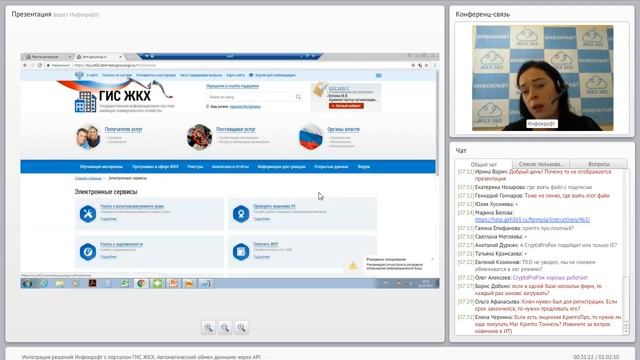
Task: Click Анатолий Дурюк chat message
Action: [x=537, y=245]
